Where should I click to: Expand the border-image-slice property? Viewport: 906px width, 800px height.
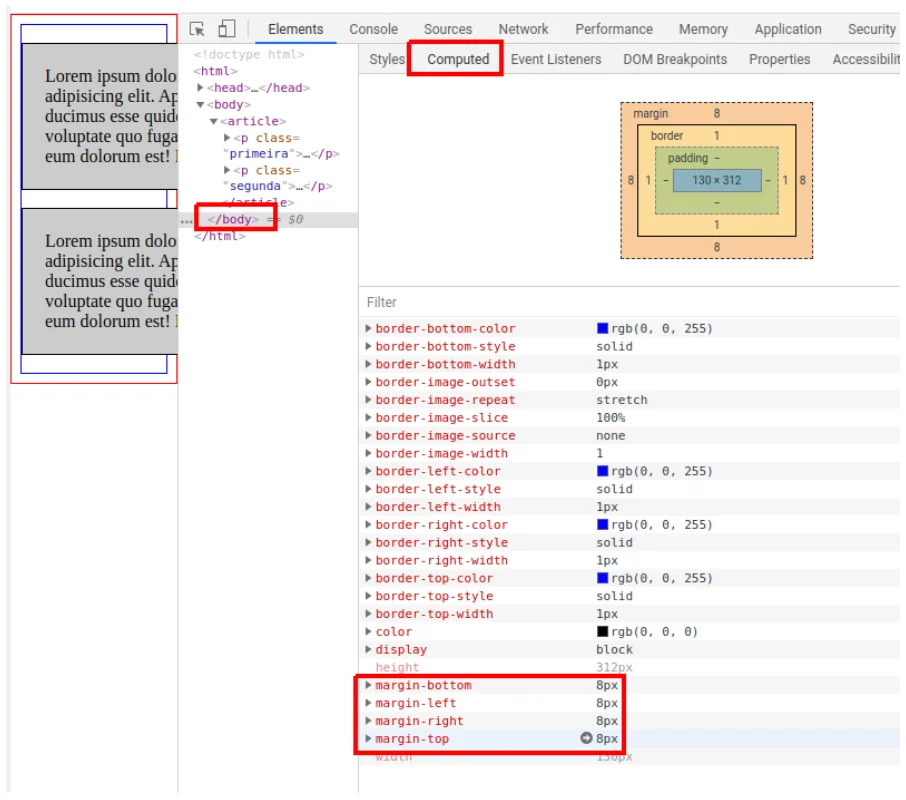[x=368, y=417]
